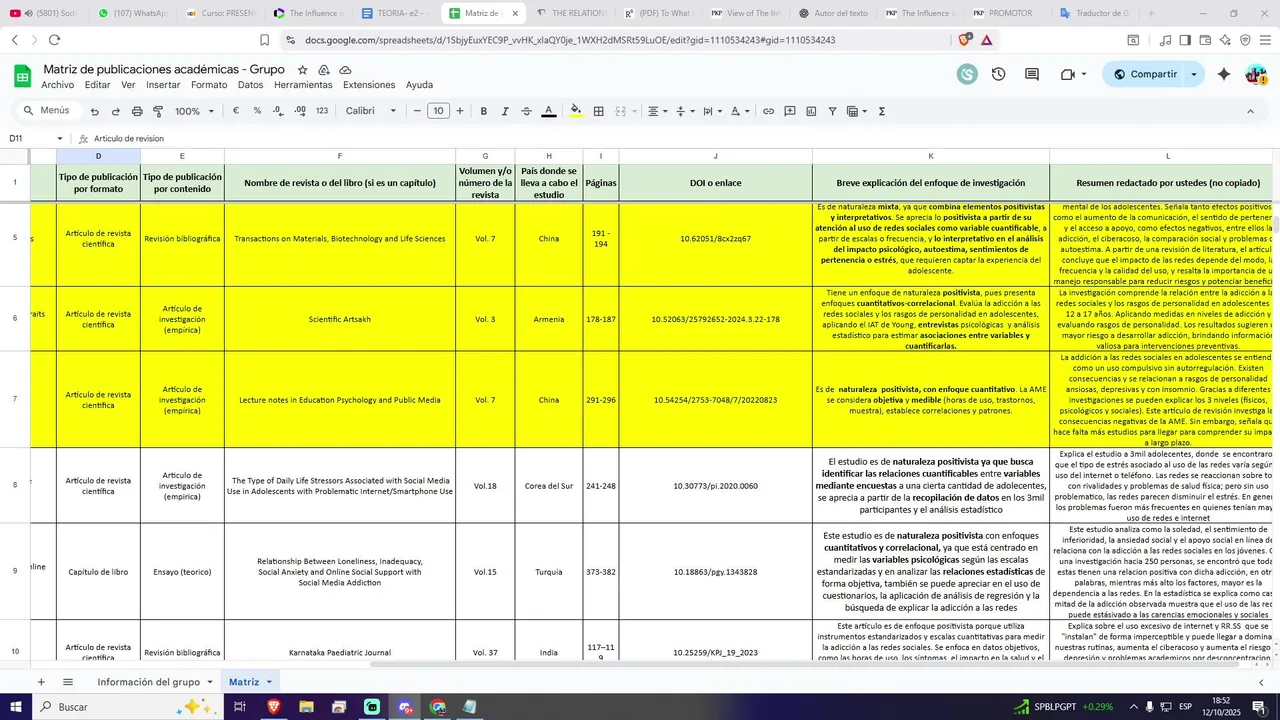Open the Herramientas menu
This screenshot has height=720, width=1280.
[x=303, y=85]
